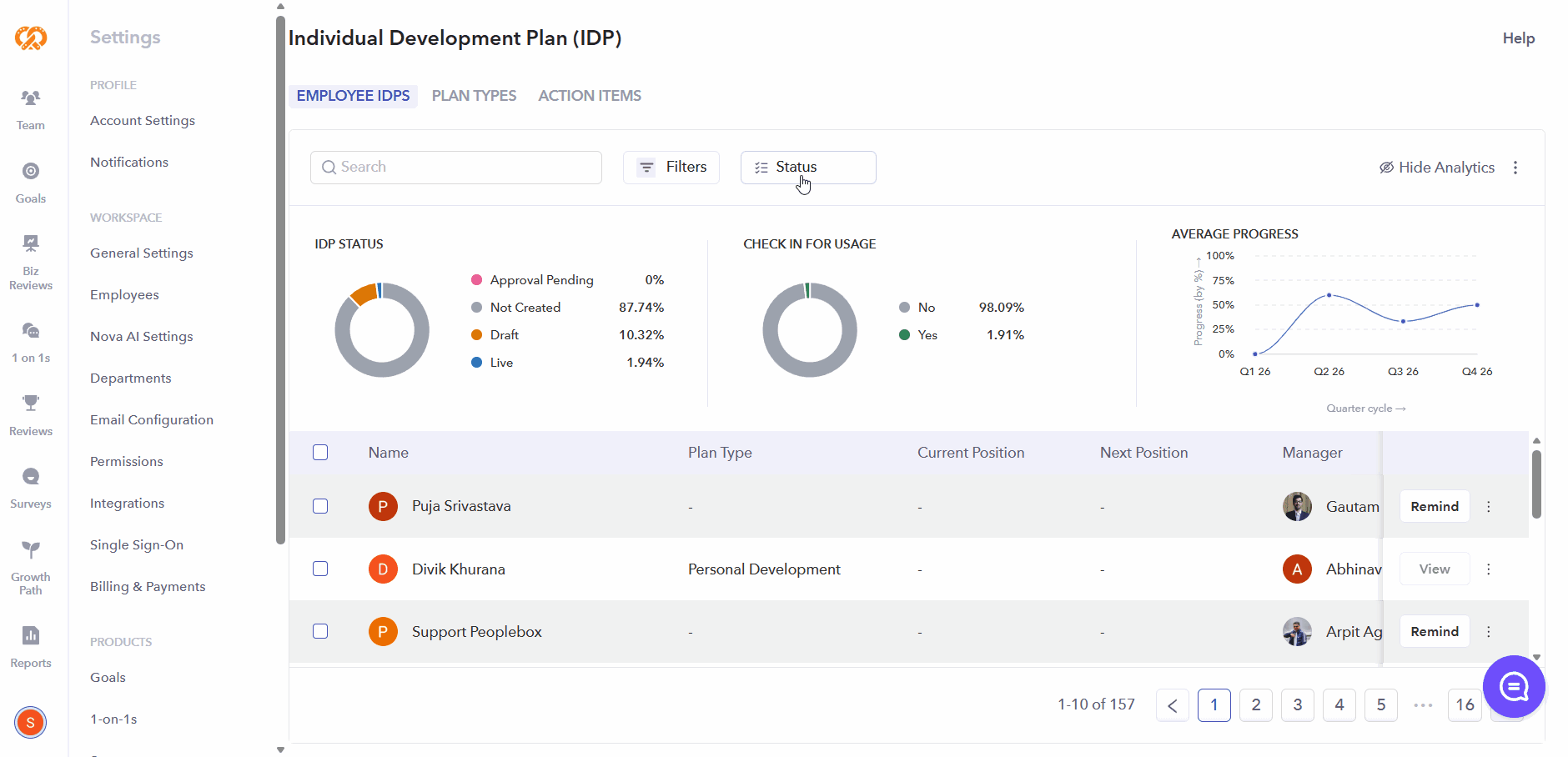
Task: Open the Team section in sidebar
Action: click(31, 110)
